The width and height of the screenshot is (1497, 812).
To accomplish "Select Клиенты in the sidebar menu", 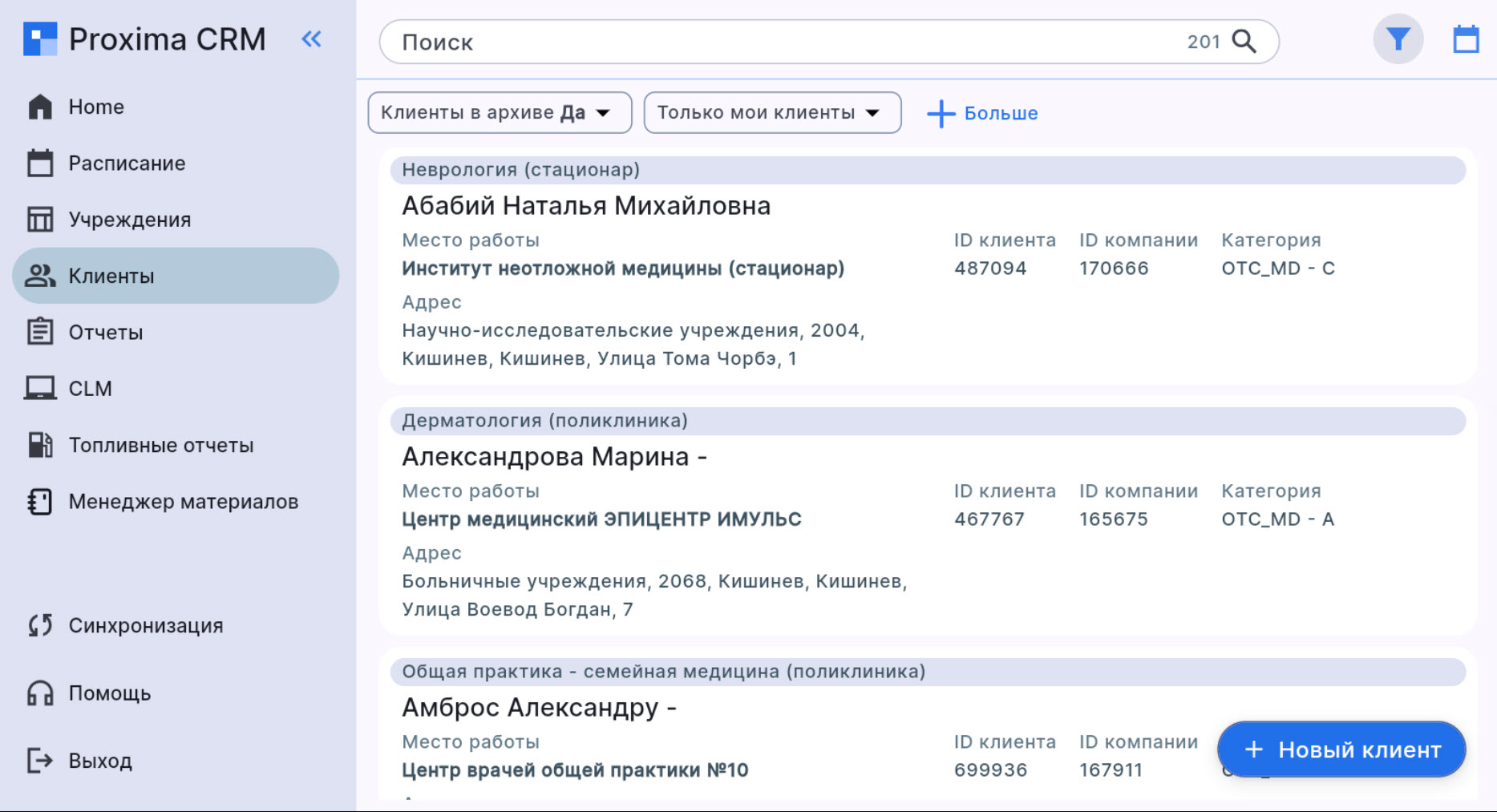I will pos(110,275).
